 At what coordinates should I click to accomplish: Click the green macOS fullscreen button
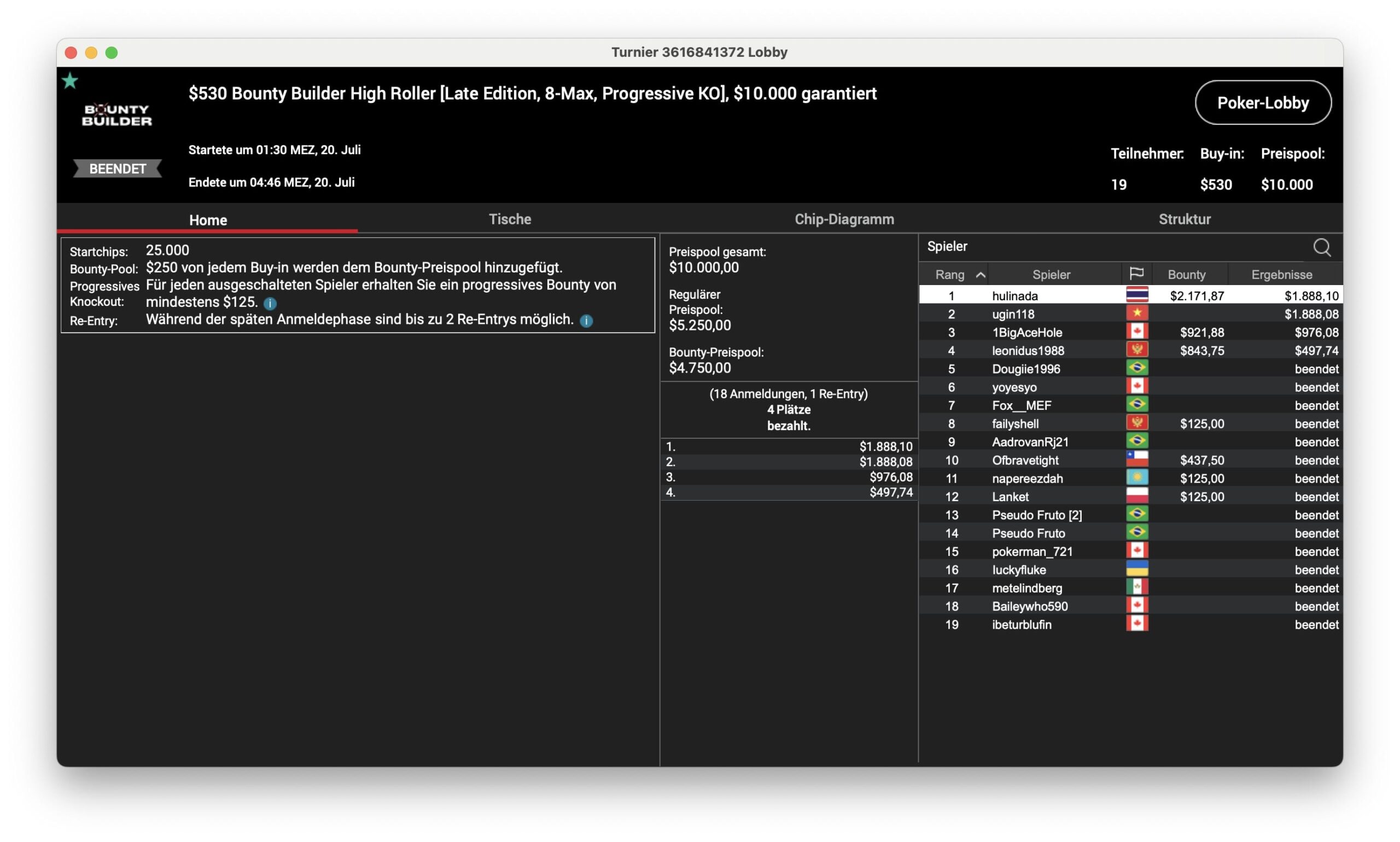[112, 53]
